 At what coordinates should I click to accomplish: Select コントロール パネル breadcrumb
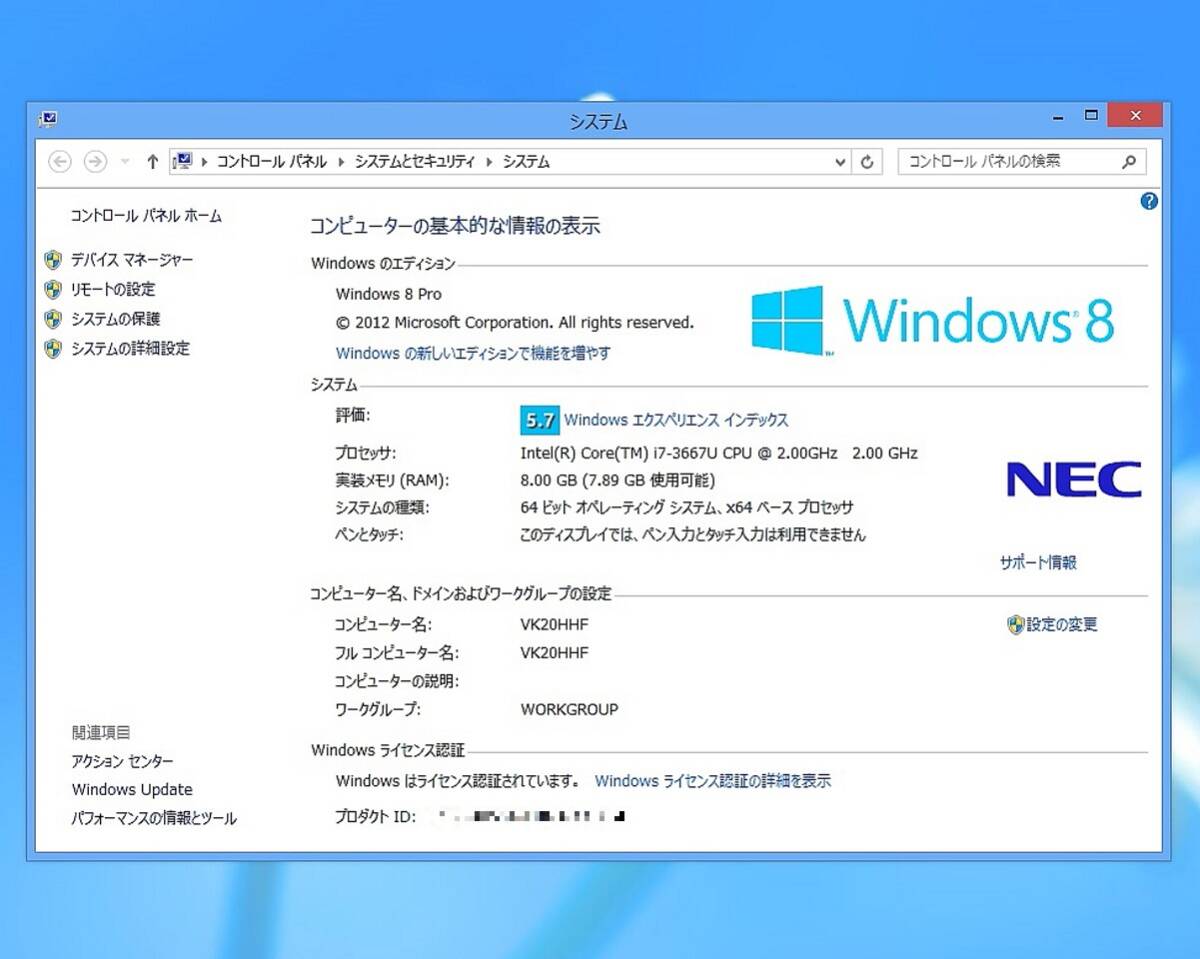[x=272, y=161]
